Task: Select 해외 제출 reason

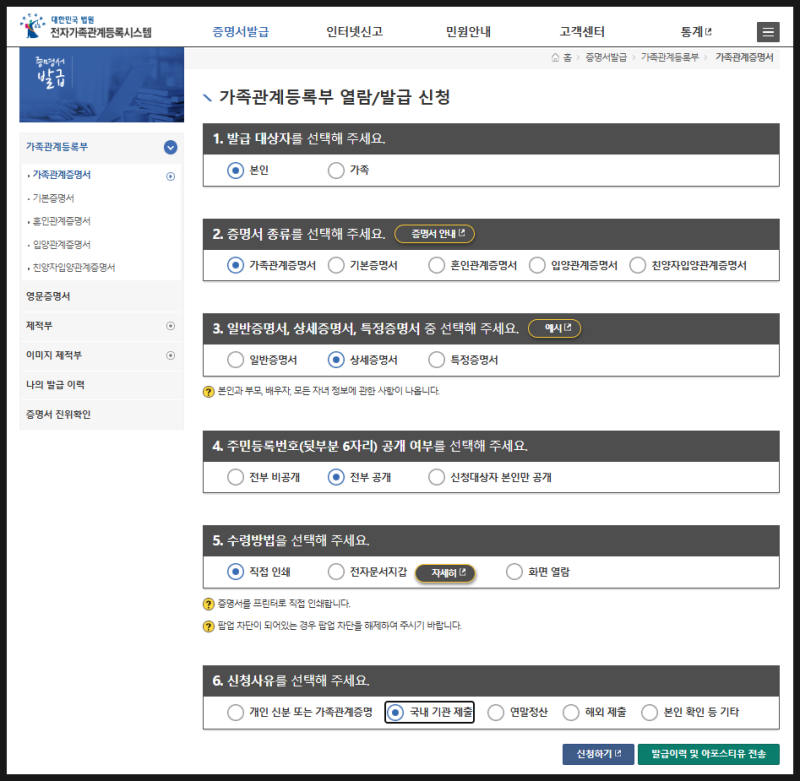Action: [570, 712]
